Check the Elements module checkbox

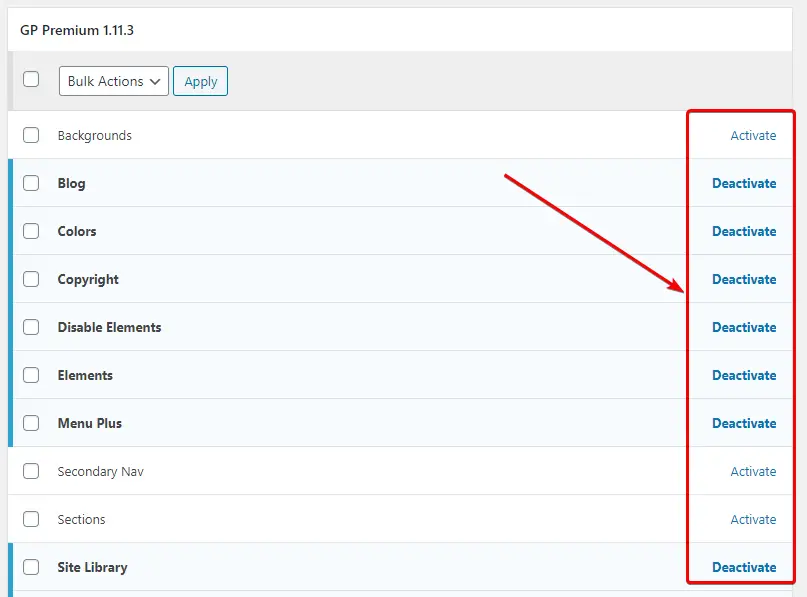click(x=31, y=375)
